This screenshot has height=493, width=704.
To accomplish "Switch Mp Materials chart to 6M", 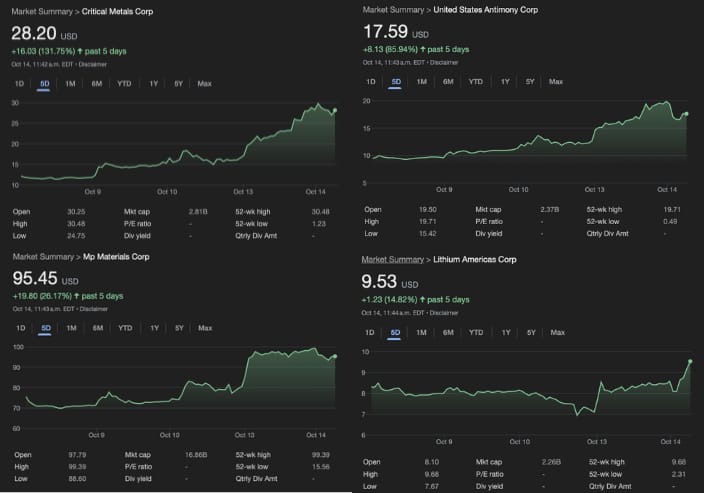I will point(98,328).
